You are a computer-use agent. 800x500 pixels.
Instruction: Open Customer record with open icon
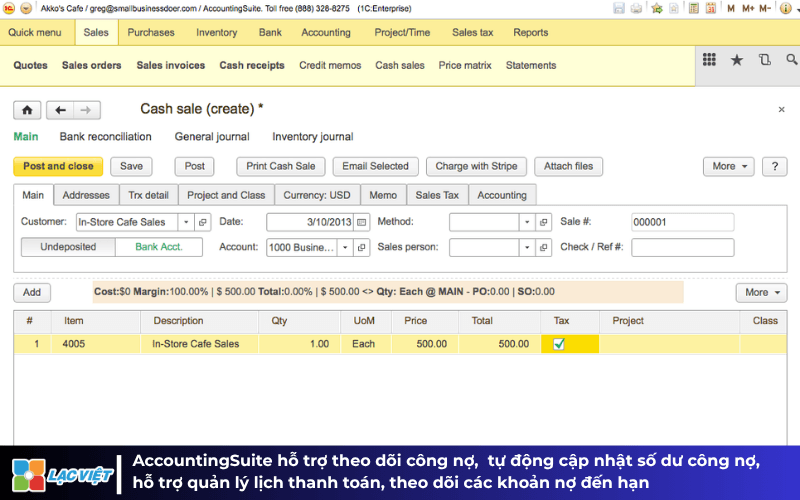[203, 222]
